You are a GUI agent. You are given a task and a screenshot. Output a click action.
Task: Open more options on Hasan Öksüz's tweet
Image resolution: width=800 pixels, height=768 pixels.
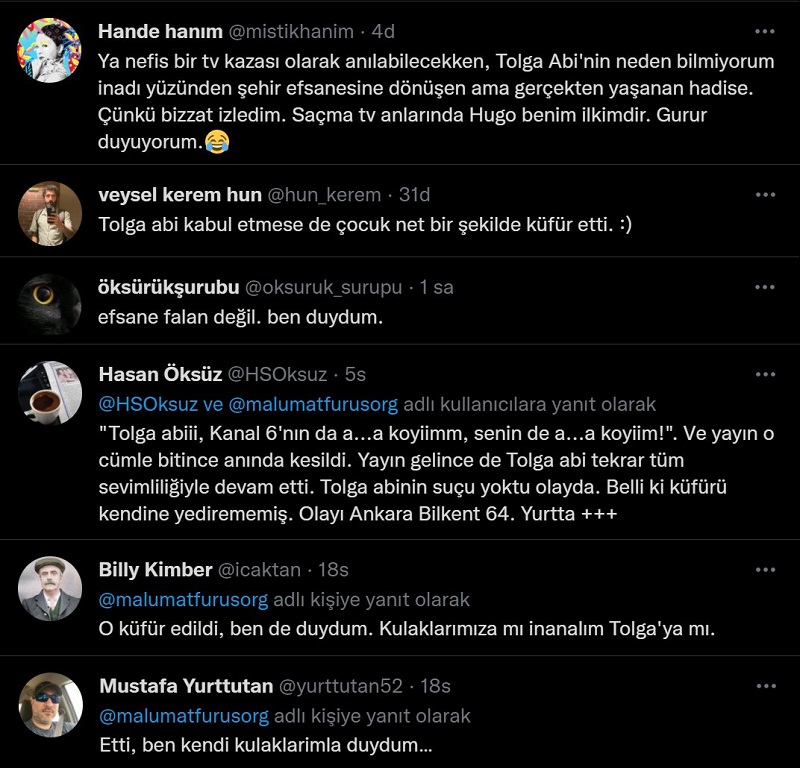click(765, 374)
